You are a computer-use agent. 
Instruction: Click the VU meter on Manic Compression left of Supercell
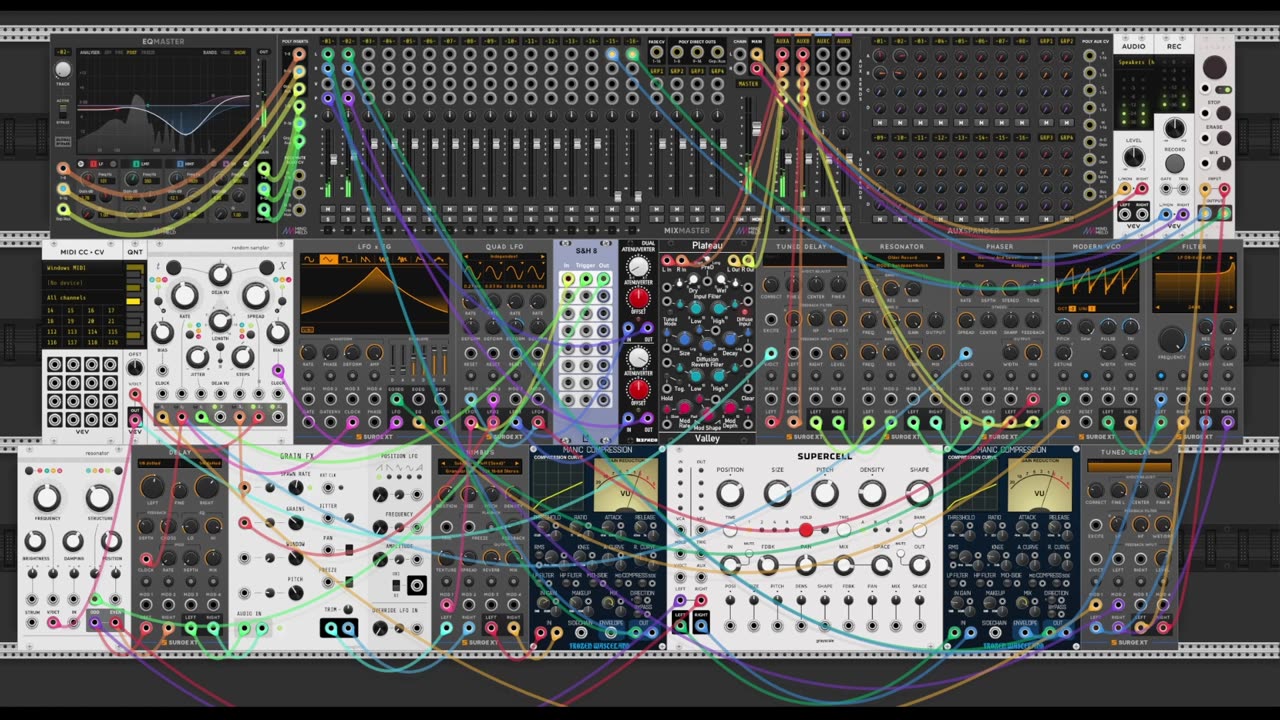626,486
